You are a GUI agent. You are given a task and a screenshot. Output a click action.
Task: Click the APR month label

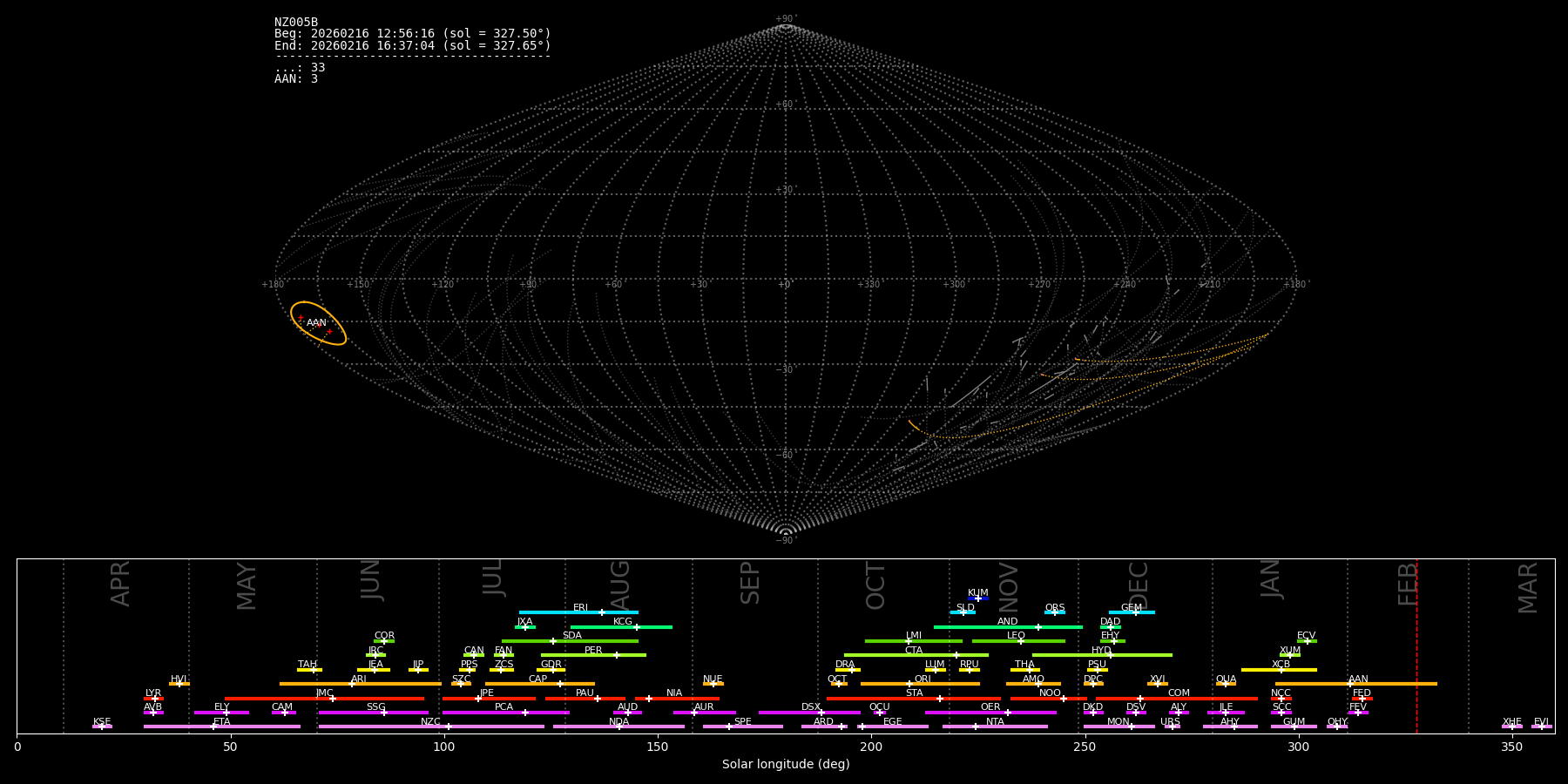[x=120, y=584]
